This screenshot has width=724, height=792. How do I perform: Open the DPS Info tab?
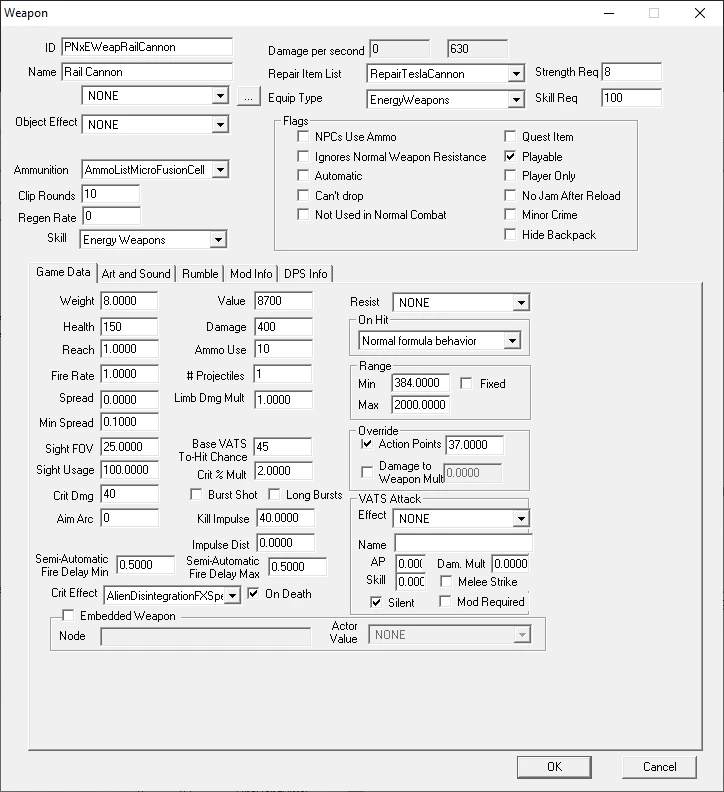coord(306,274)
